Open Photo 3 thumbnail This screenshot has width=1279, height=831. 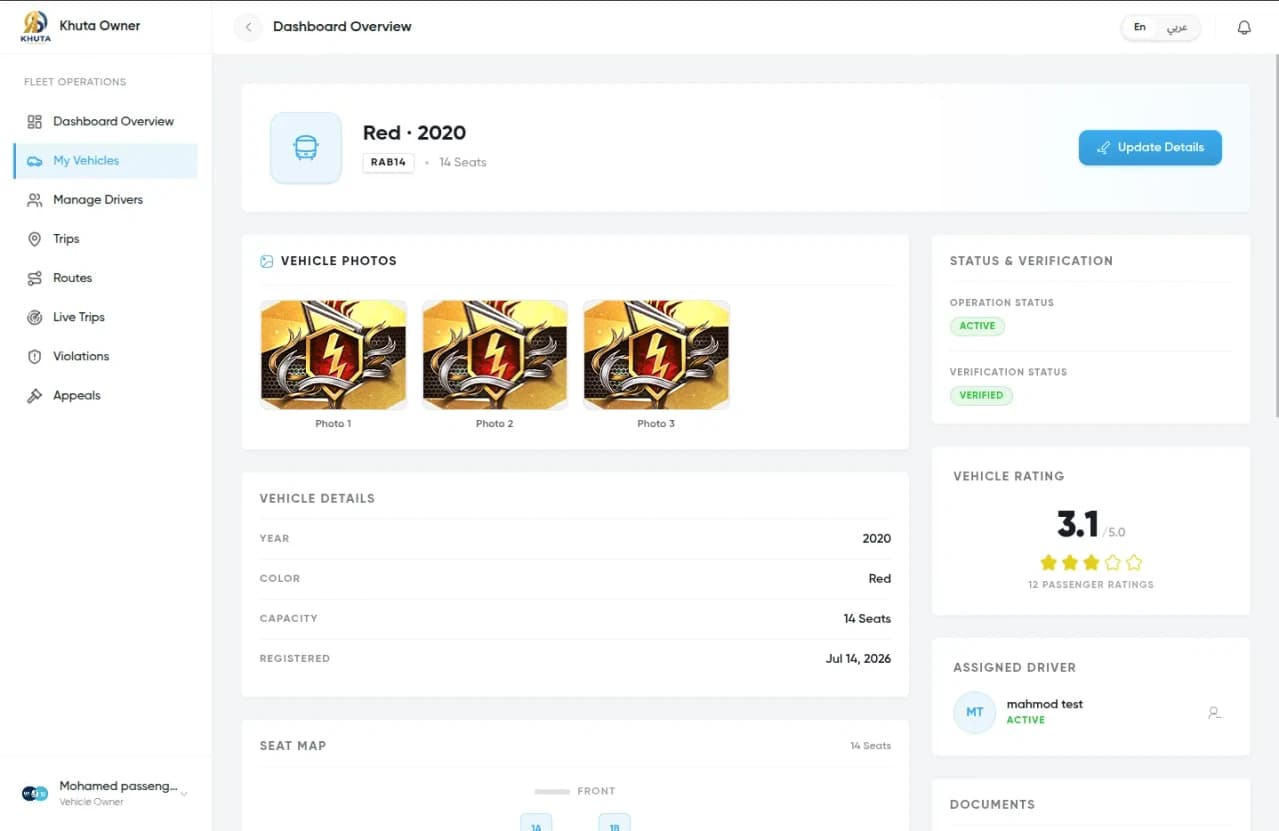[656, 355]
